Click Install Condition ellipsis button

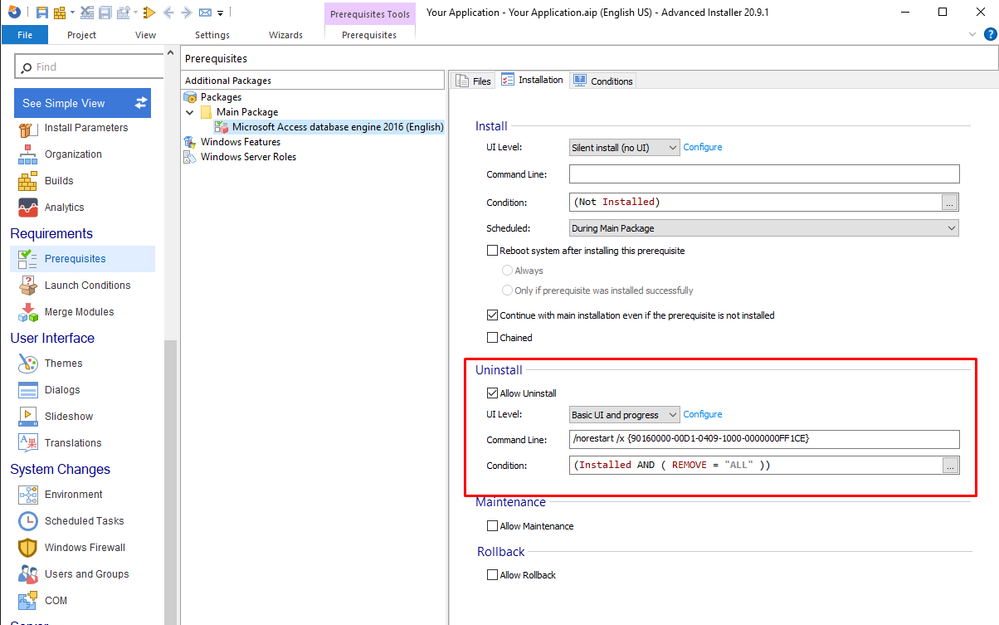tap(949, 203)
